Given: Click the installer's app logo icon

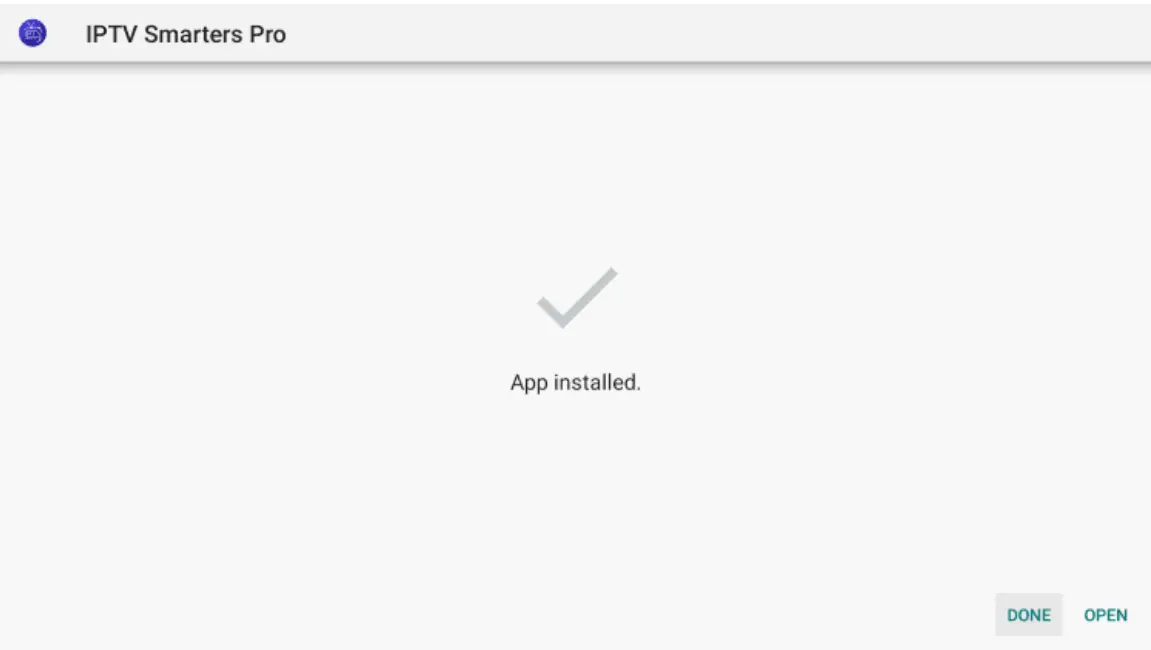Looking at the screenshot, I should coord(33,33).
